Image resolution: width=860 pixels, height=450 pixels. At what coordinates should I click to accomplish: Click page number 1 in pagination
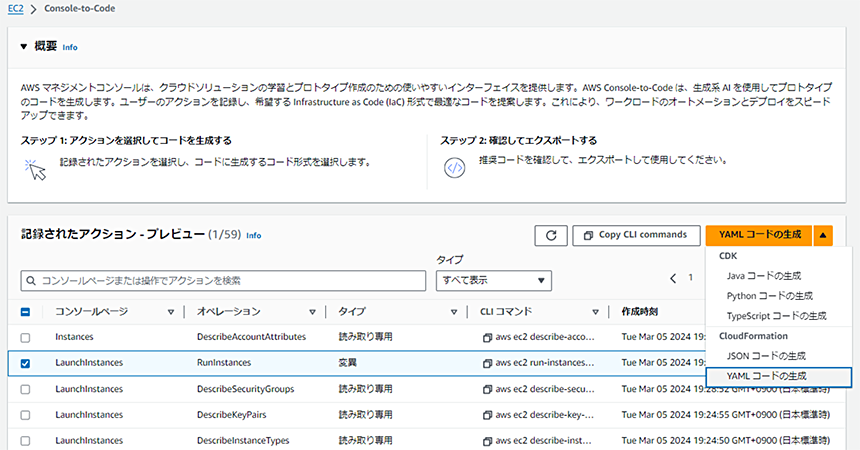(691, 278)
